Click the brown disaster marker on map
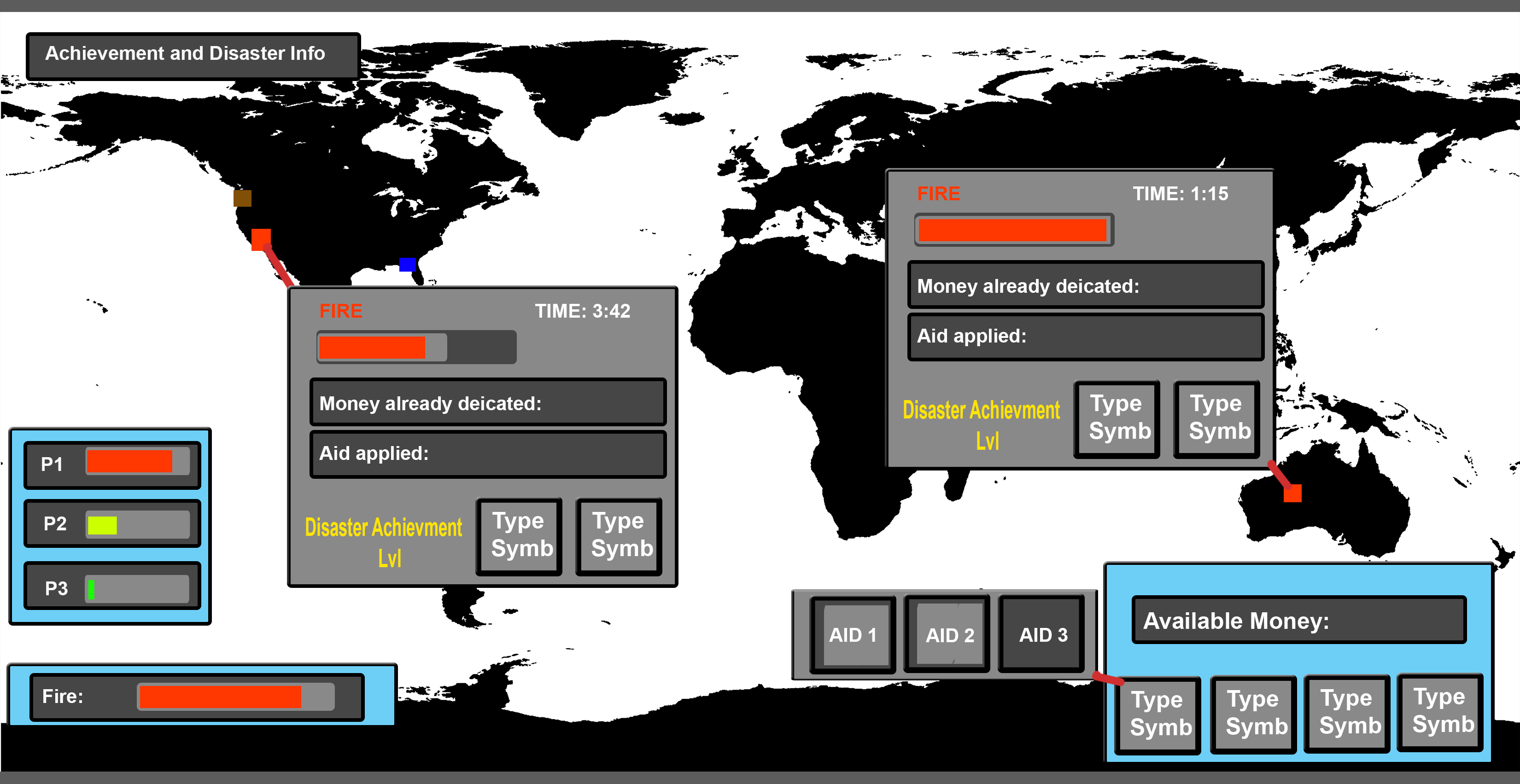 click(243, 198)
